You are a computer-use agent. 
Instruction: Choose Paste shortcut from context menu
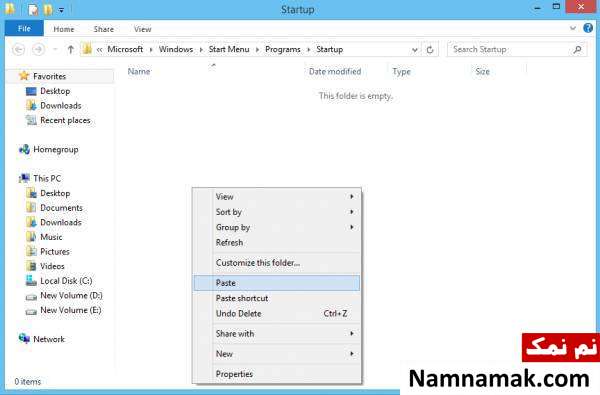[277, 298]
